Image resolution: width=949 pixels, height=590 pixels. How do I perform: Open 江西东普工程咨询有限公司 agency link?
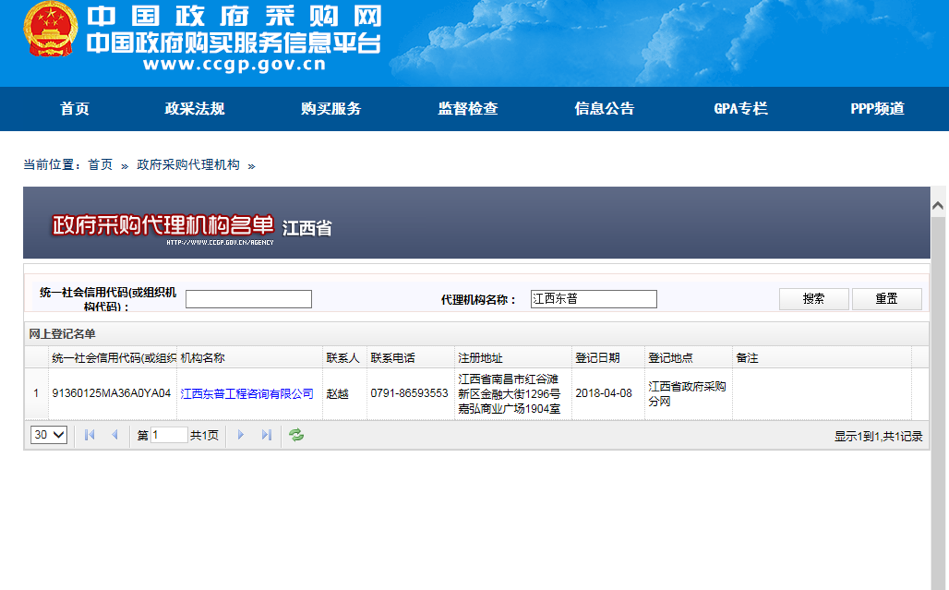click(247, 394)
